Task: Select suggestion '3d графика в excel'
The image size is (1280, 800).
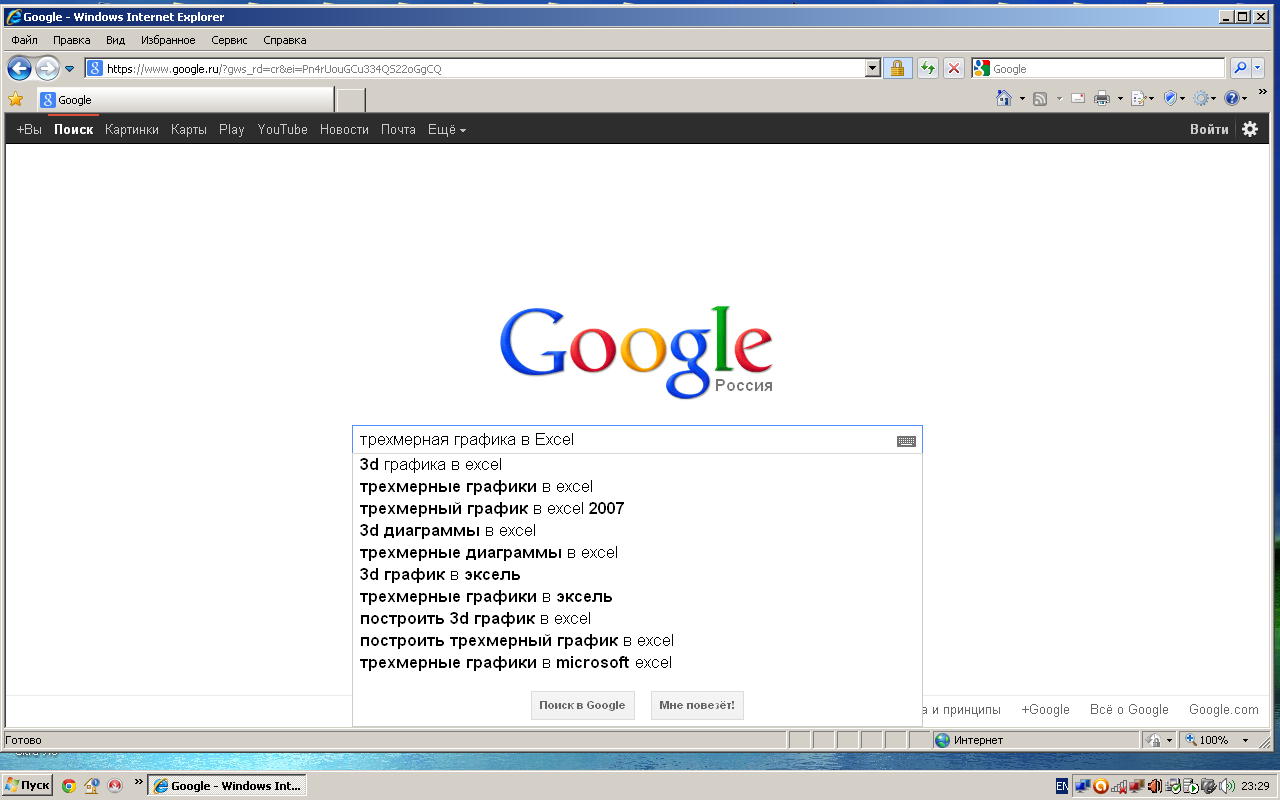Action: pyautogui.click(x=637, y=464)
